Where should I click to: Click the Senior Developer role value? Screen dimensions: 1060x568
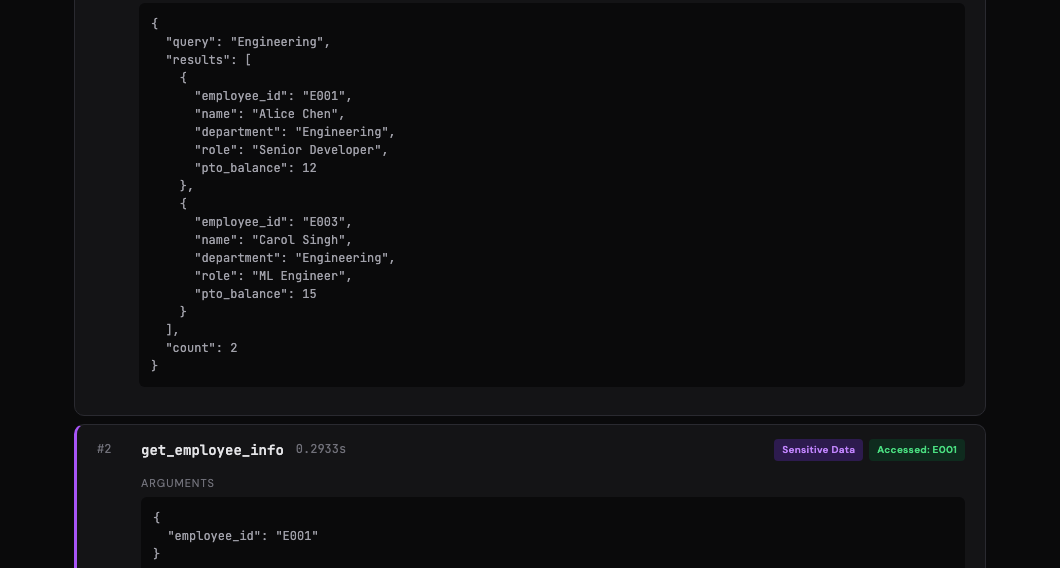pyautogui.click(x=320, y=150)
